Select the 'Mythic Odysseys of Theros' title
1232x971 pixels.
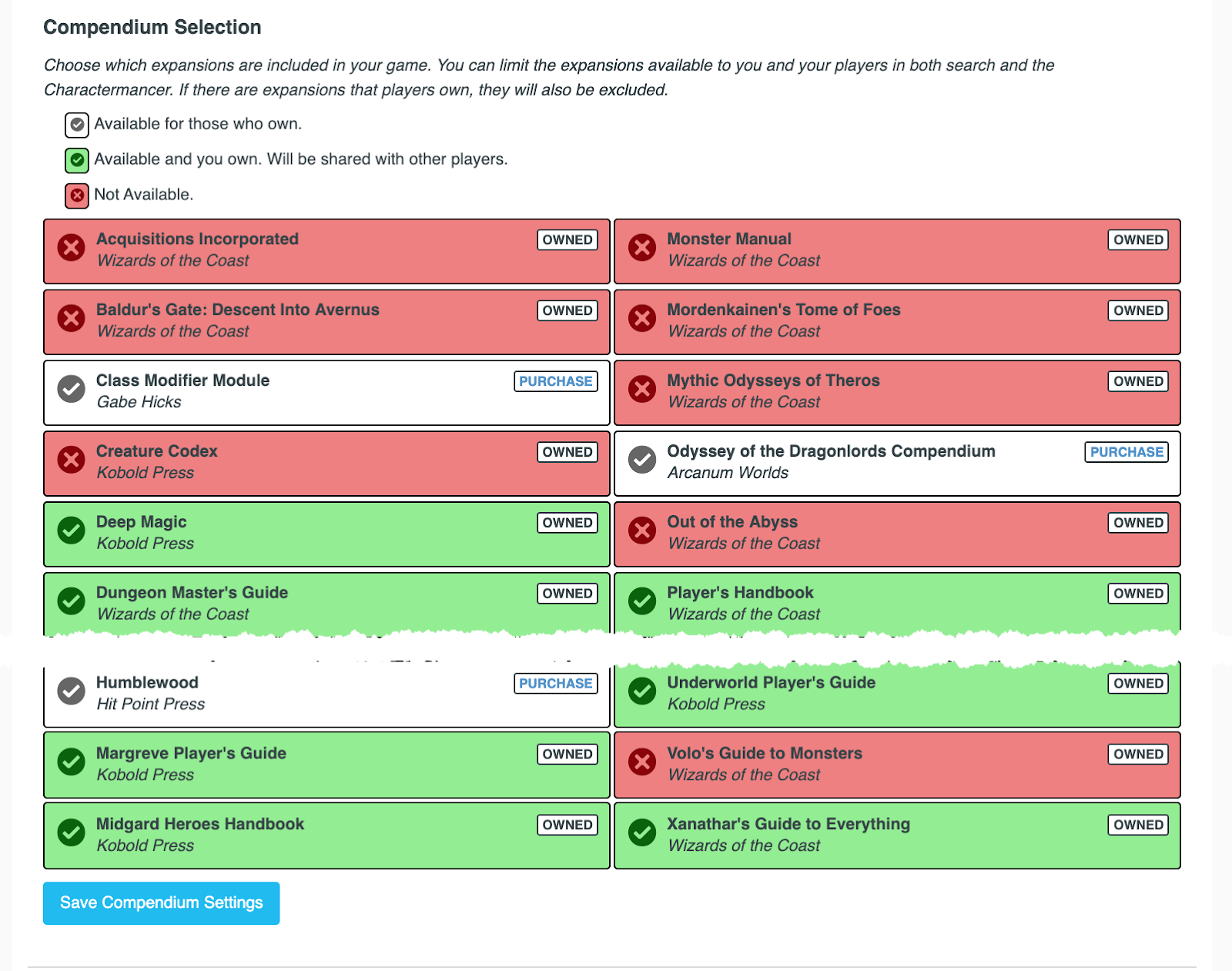coord(773,381)
